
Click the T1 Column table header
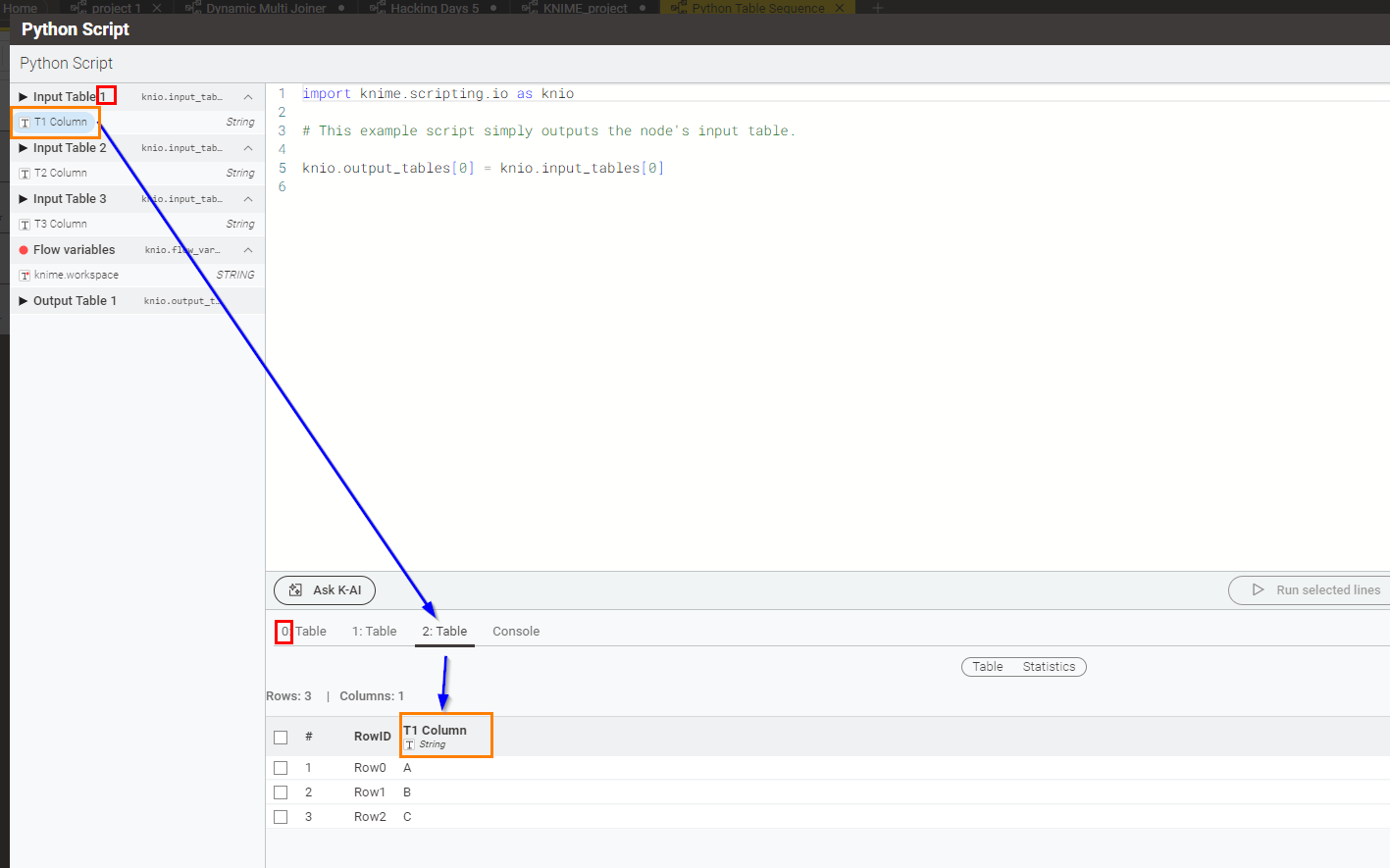click(435, 731)
